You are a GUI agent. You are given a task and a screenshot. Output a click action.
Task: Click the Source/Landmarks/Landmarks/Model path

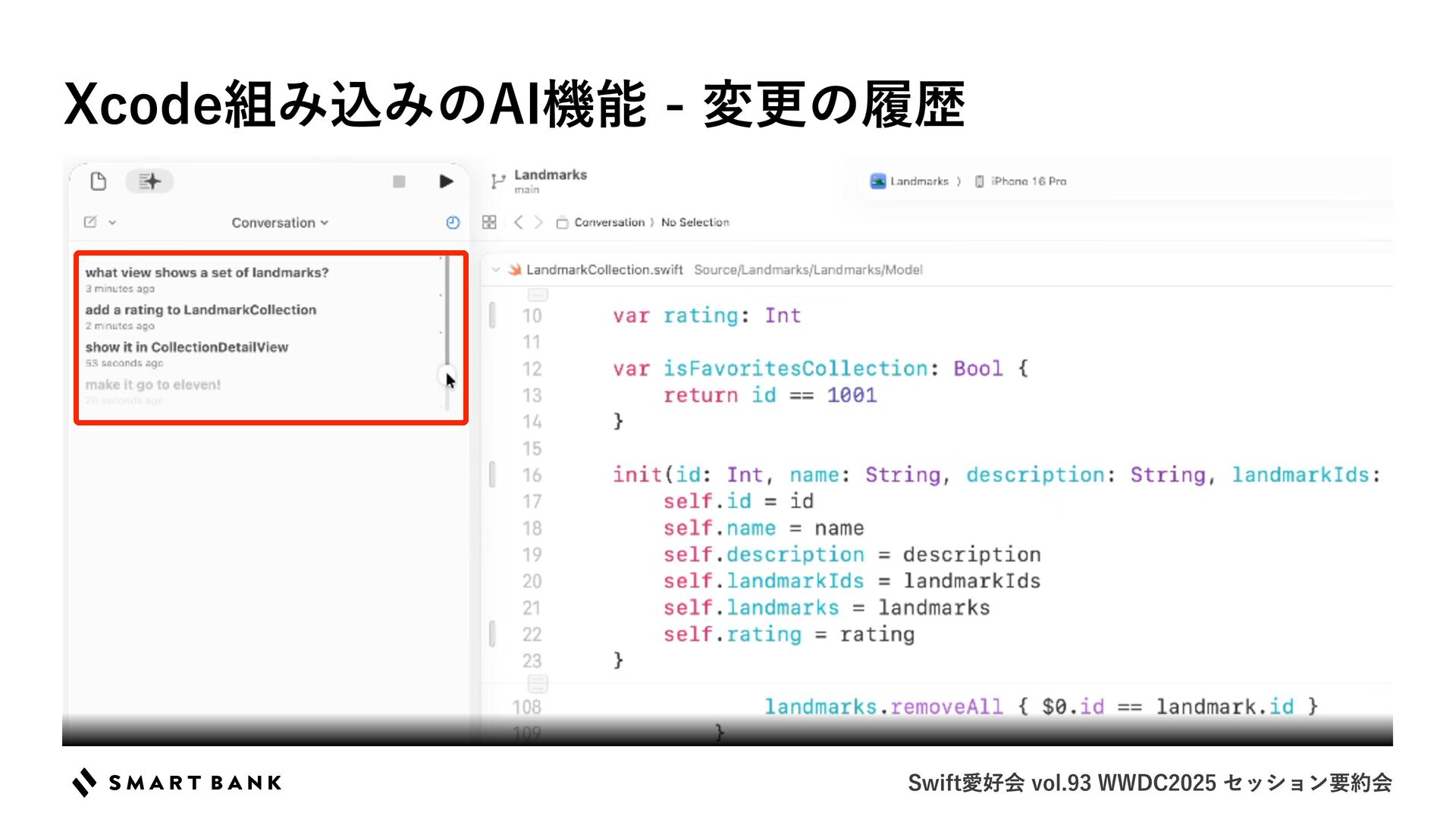click(808, 270)
